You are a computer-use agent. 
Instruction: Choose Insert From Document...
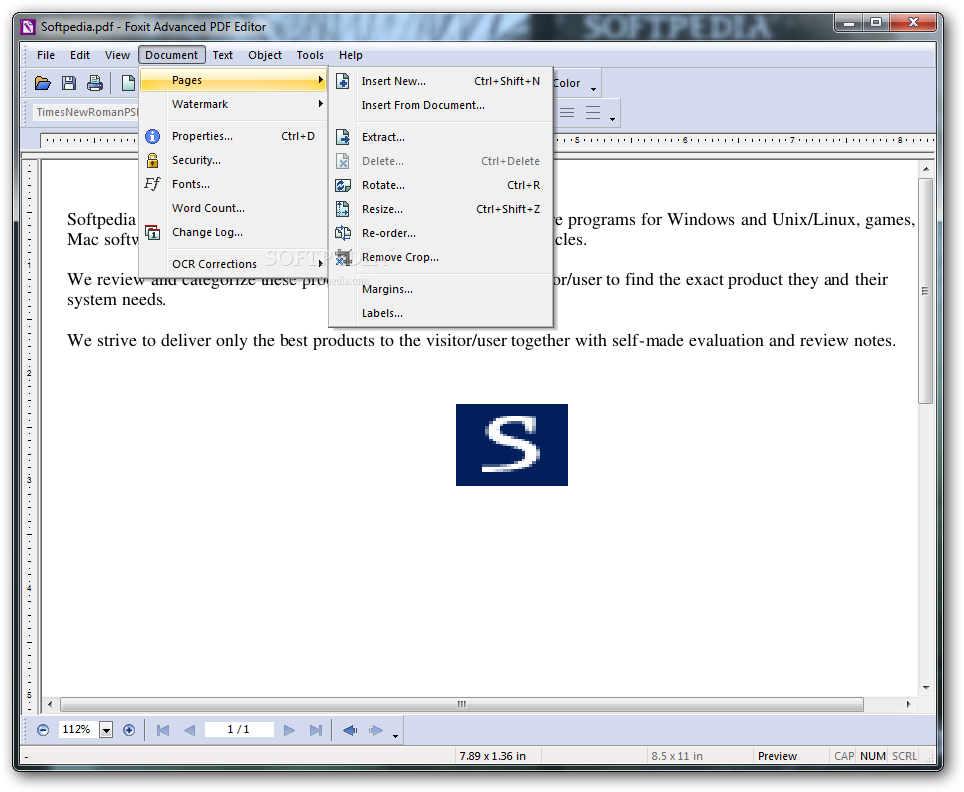441,105
